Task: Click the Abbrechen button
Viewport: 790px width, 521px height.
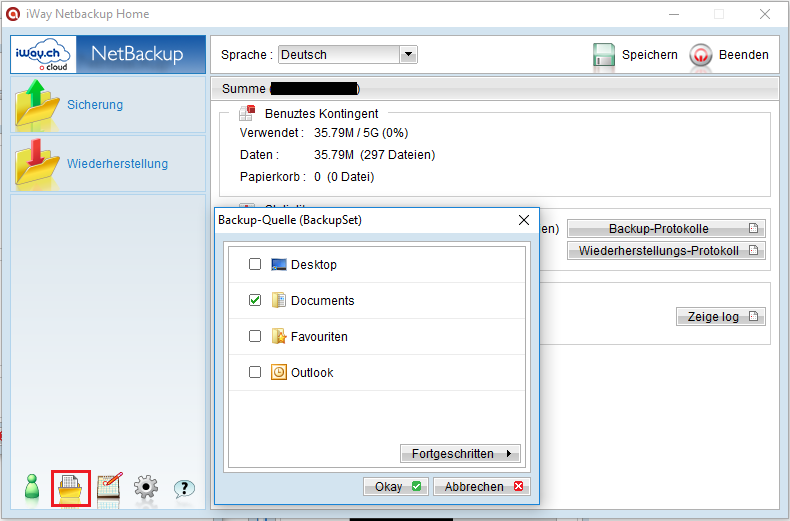Action: pyautogui.click(x=482, y=487)
